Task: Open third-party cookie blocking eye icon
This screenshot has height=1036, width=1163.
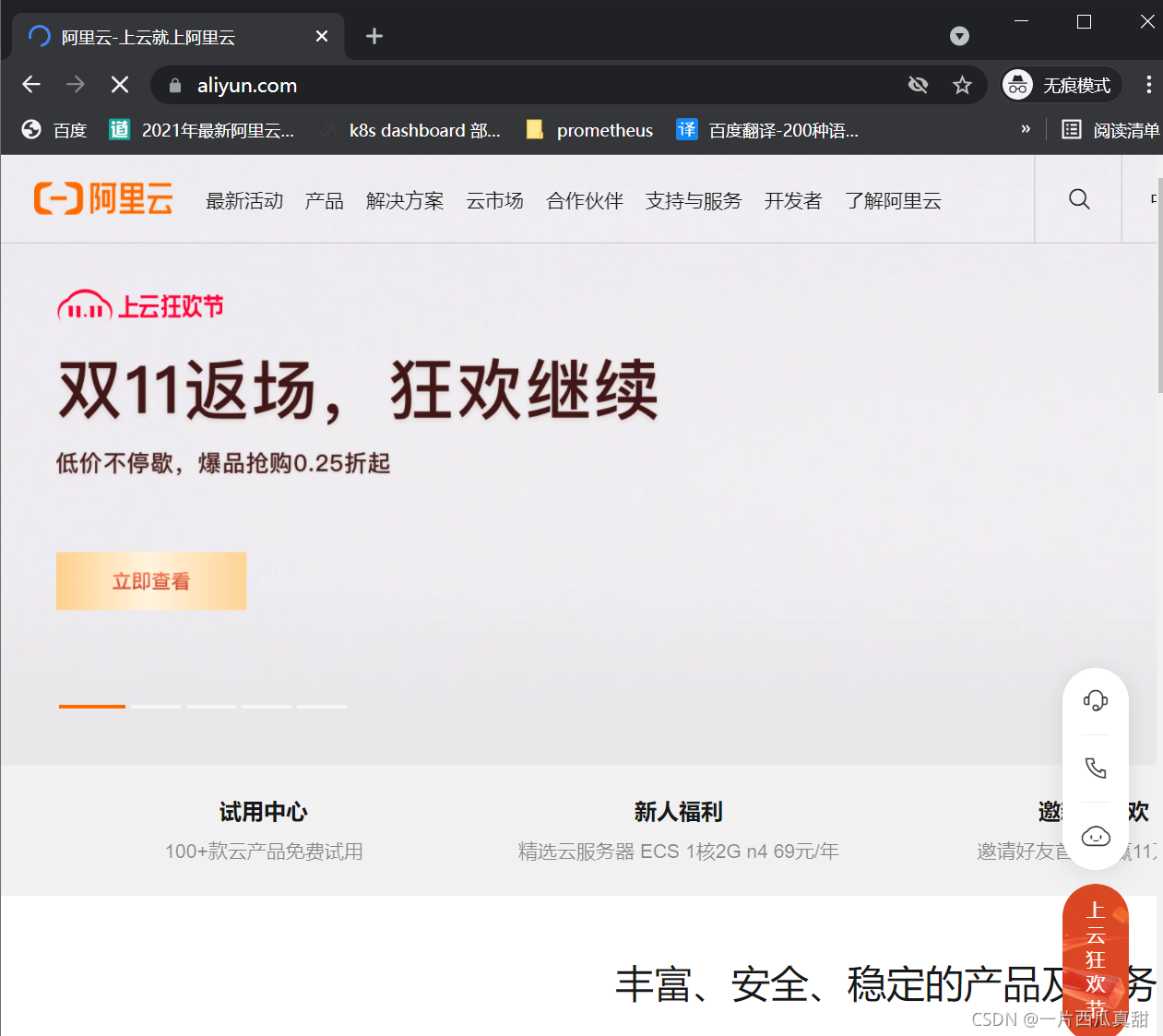Action: pos(918,86)
